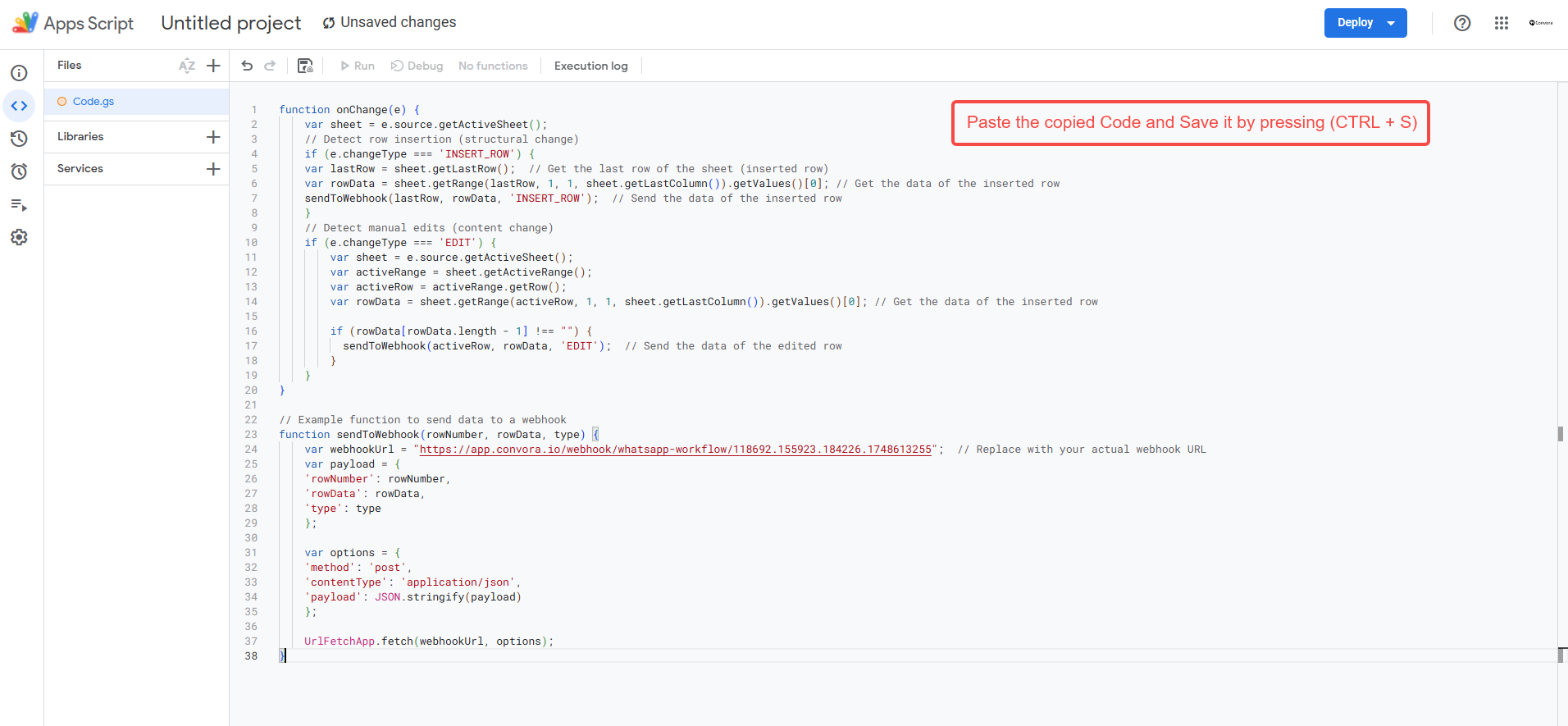
Task: Add a new file with plus icon
Action: pyautogui.click(x=213, y=66)
